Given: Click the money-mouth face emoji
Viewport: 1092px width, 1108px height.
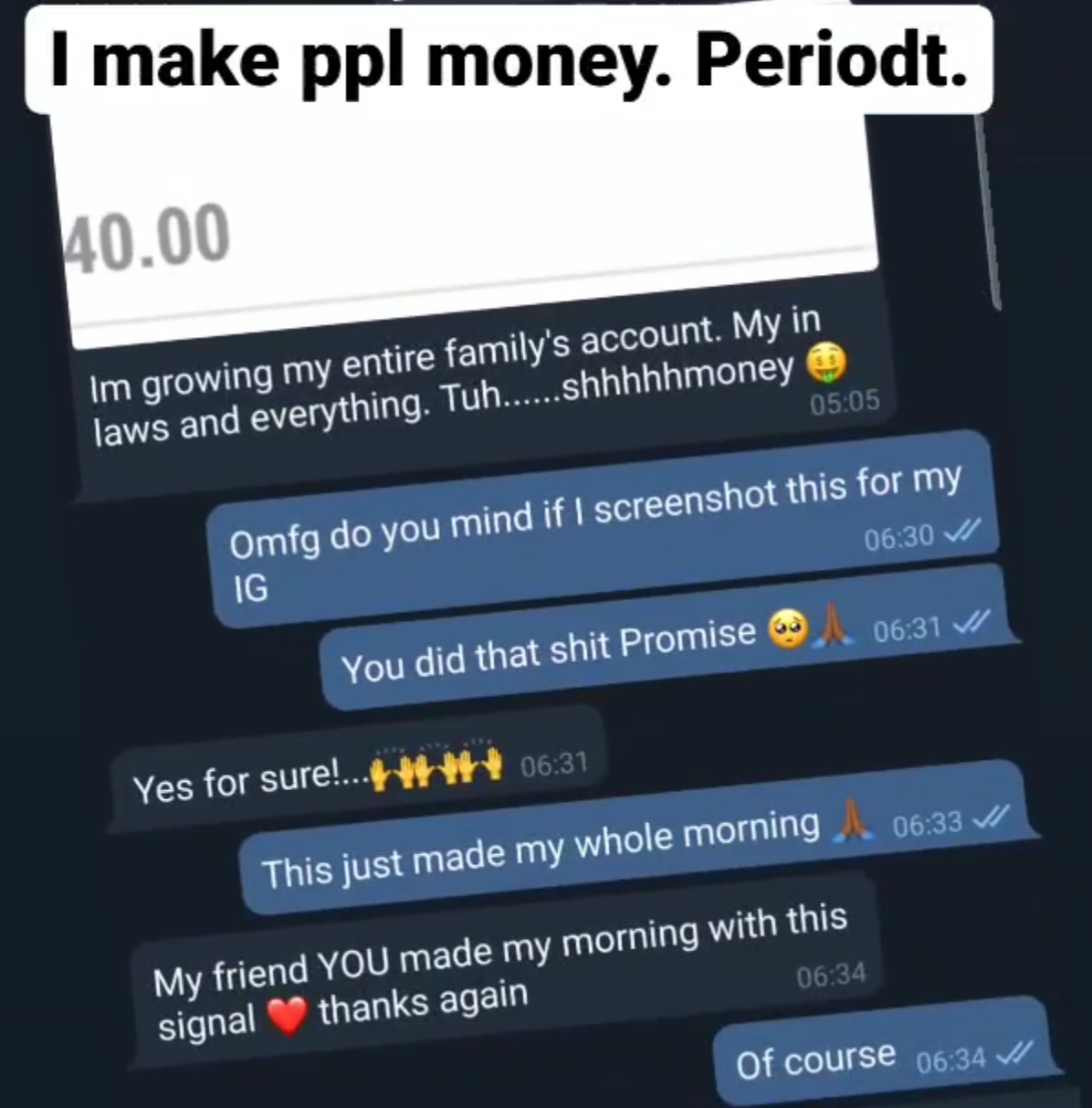Looking at the screenshot, I should (x=827, y=364).
